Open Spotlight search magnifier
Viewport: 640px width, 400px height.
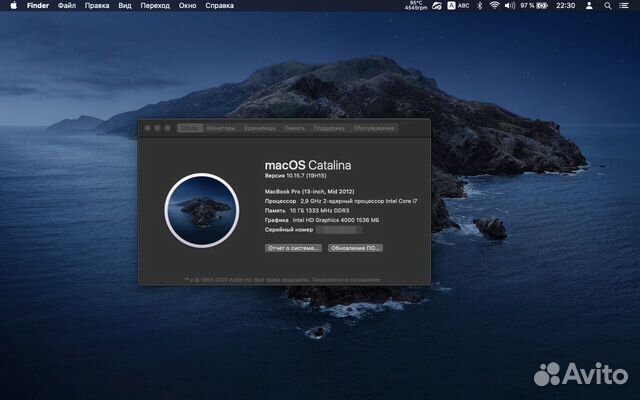608,6
